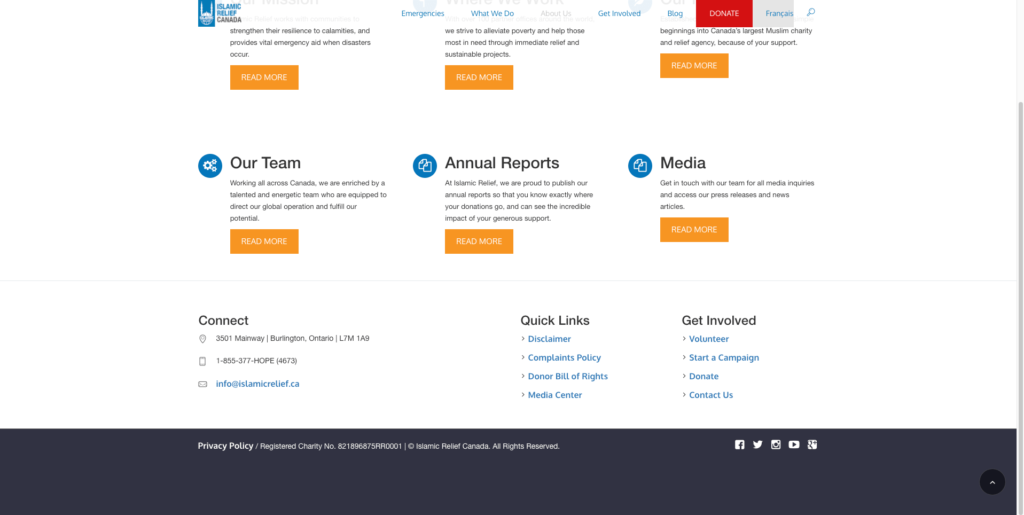This screenshot has height=515, width=1024.
Task: Click Read More under Annual Reports
Action: (479, 241)
